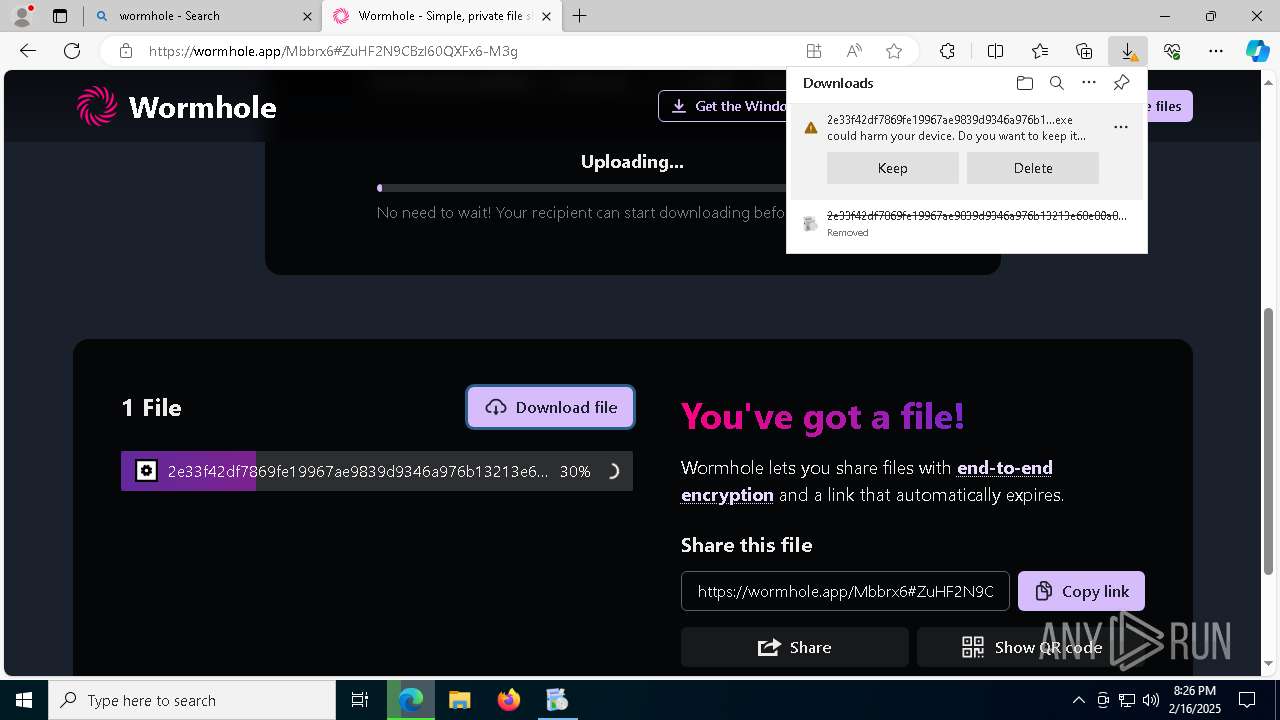Click the Copy link button
The height and width of the screenshot is (720, 1280).
[1081, 591]
